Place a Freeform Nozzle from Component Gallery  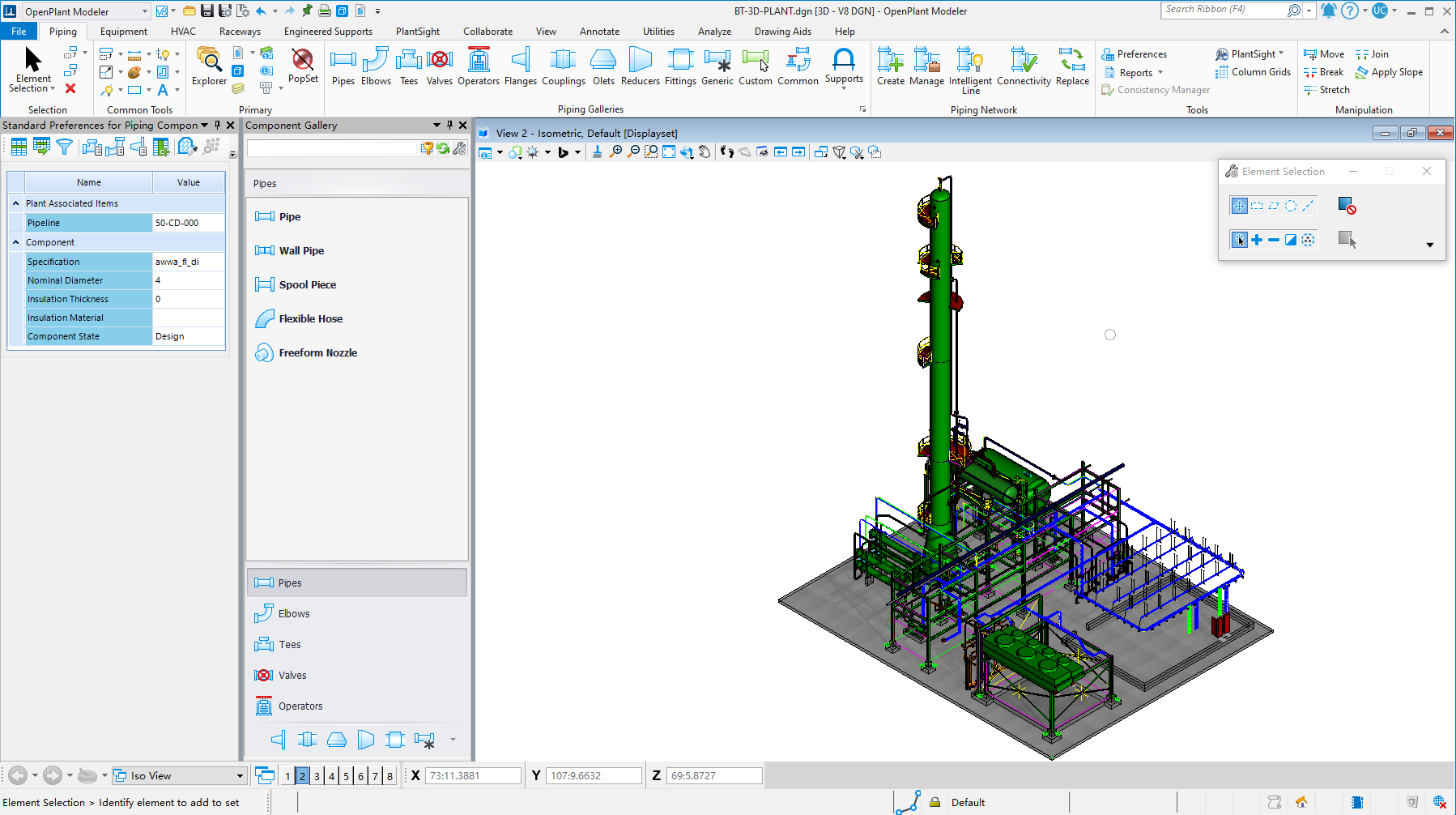tap(317, 352)
